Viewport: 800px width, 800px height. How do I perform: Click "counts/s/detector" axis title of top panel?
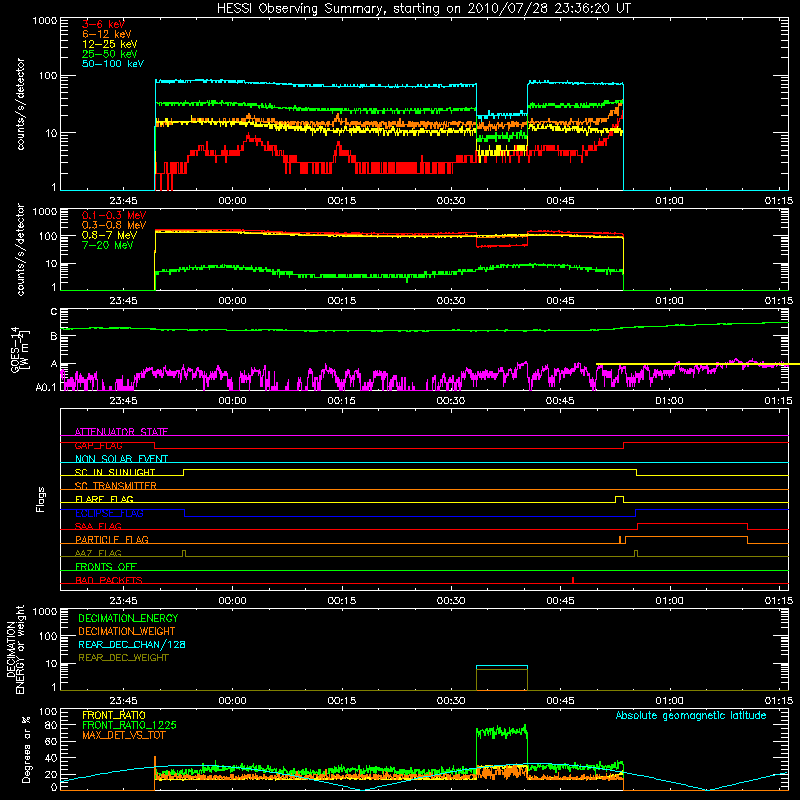pos(20,104)
